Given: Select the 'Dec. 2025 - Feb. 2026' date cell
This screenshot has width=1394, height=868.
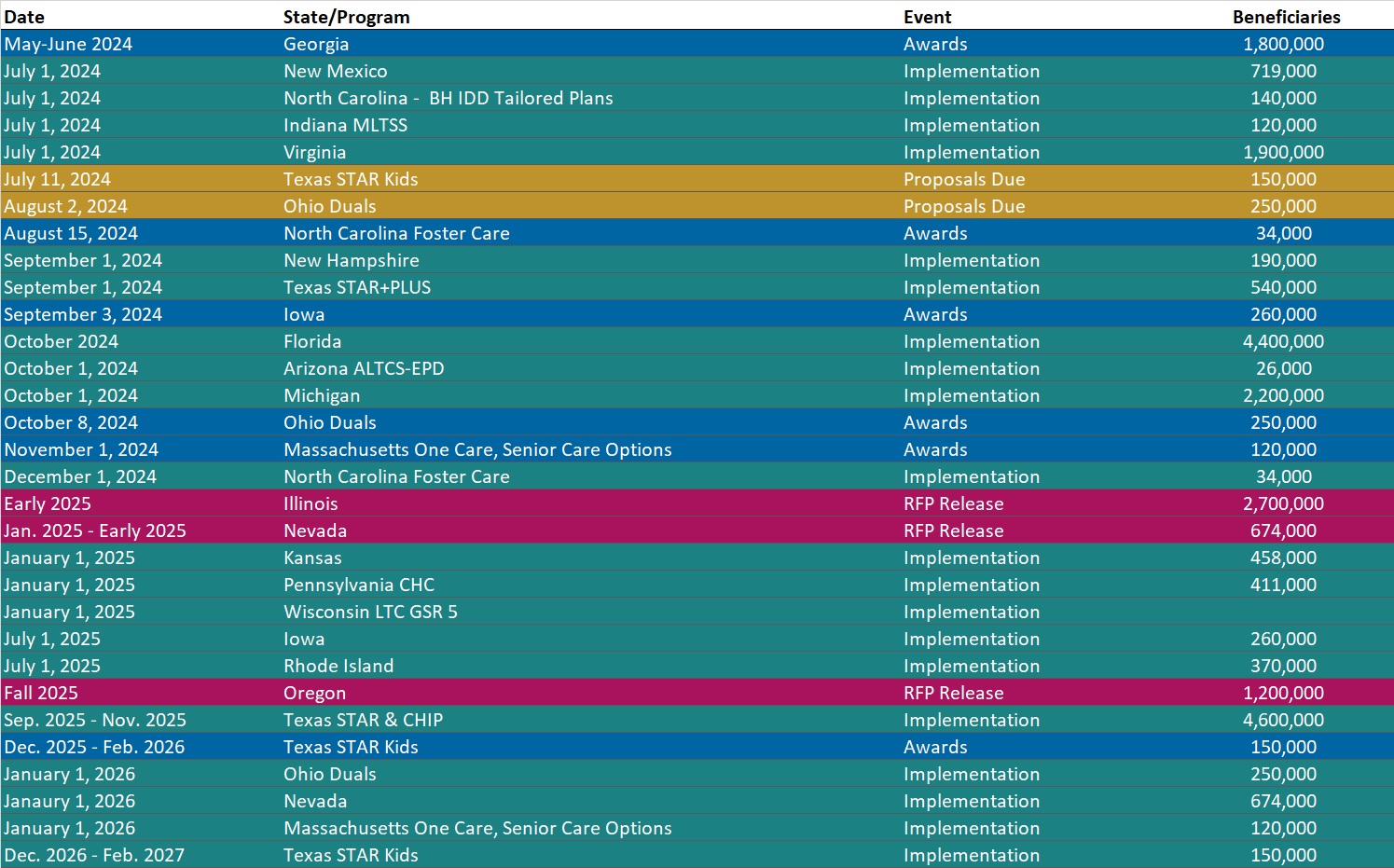Looking at the screenshot, I should [x=93, y=747].
